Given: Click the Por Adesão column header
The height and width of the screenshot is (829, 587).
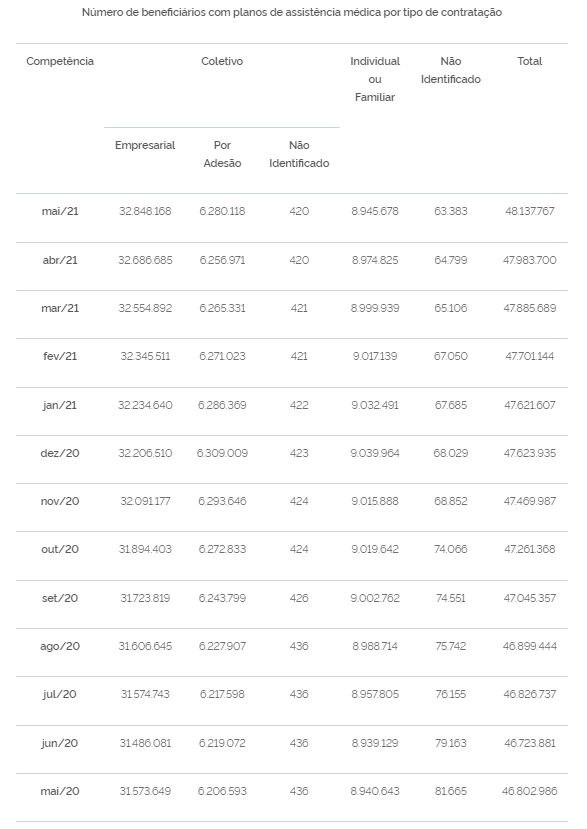Looking at the screenshot, I should coord(222,154).
